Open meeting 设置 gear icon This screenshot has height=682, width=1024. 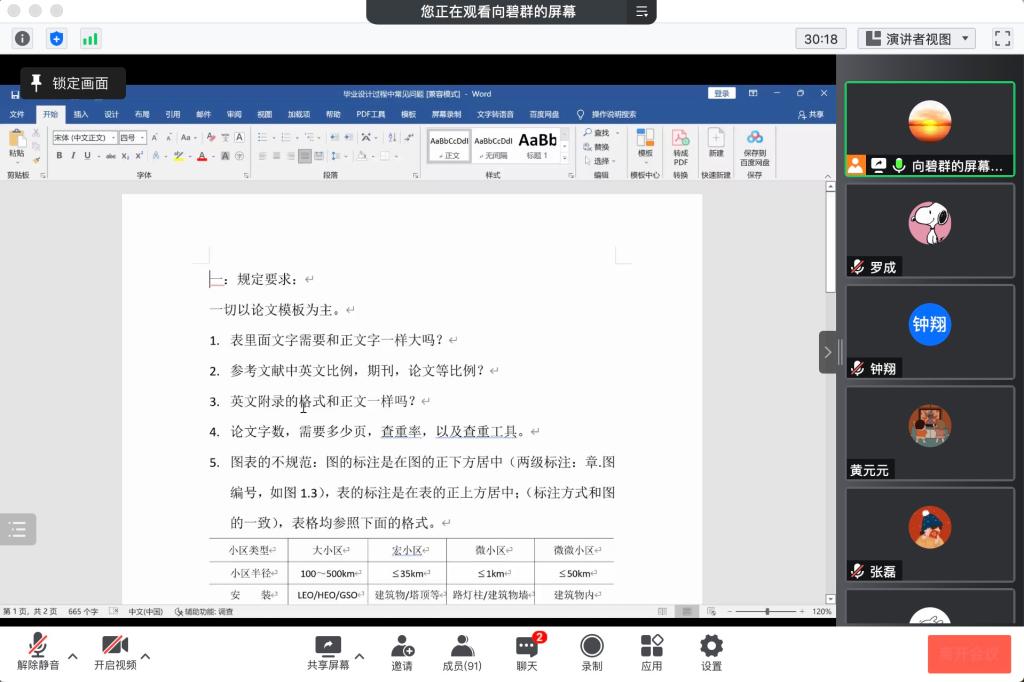click(x=711, y=651)
